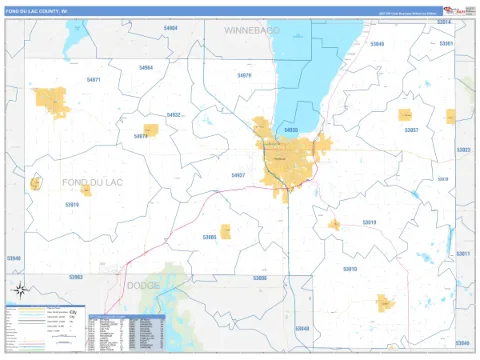Click ZIP code label 54937
This screenshot has height=360, width=480.
click(238, 175)
